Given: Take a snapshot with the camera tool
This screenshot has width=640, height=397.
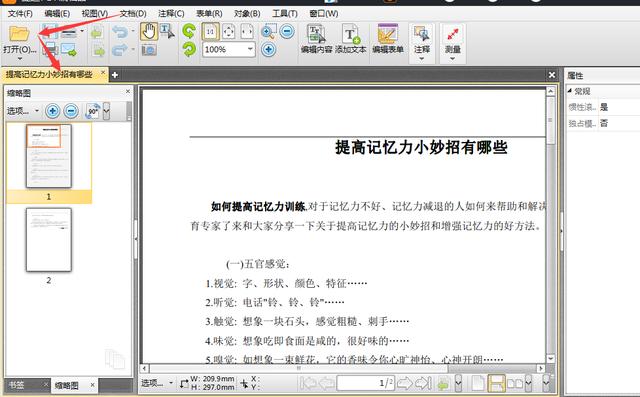Looking at the screenshot, I should coord(149,50).
